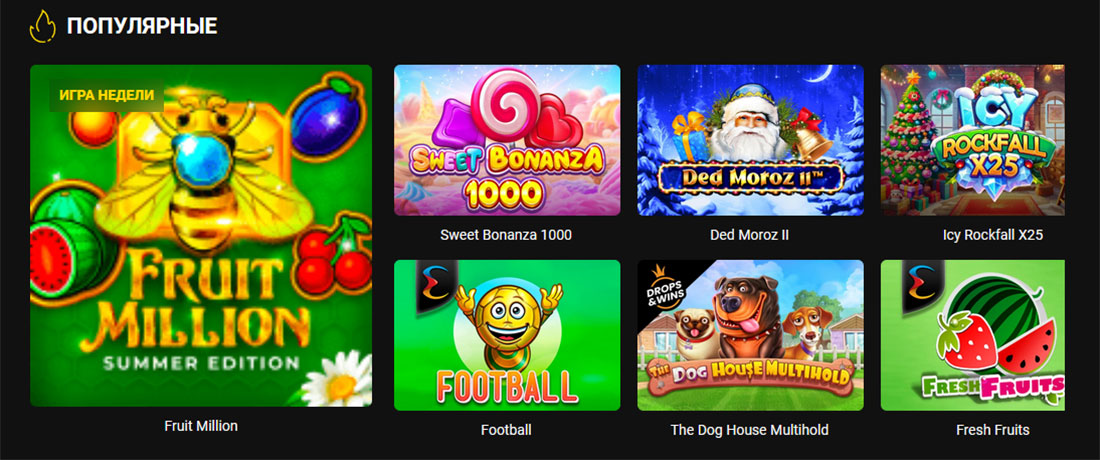
Task: Open the Fruit Million game thumbnail
Action: 201,236
